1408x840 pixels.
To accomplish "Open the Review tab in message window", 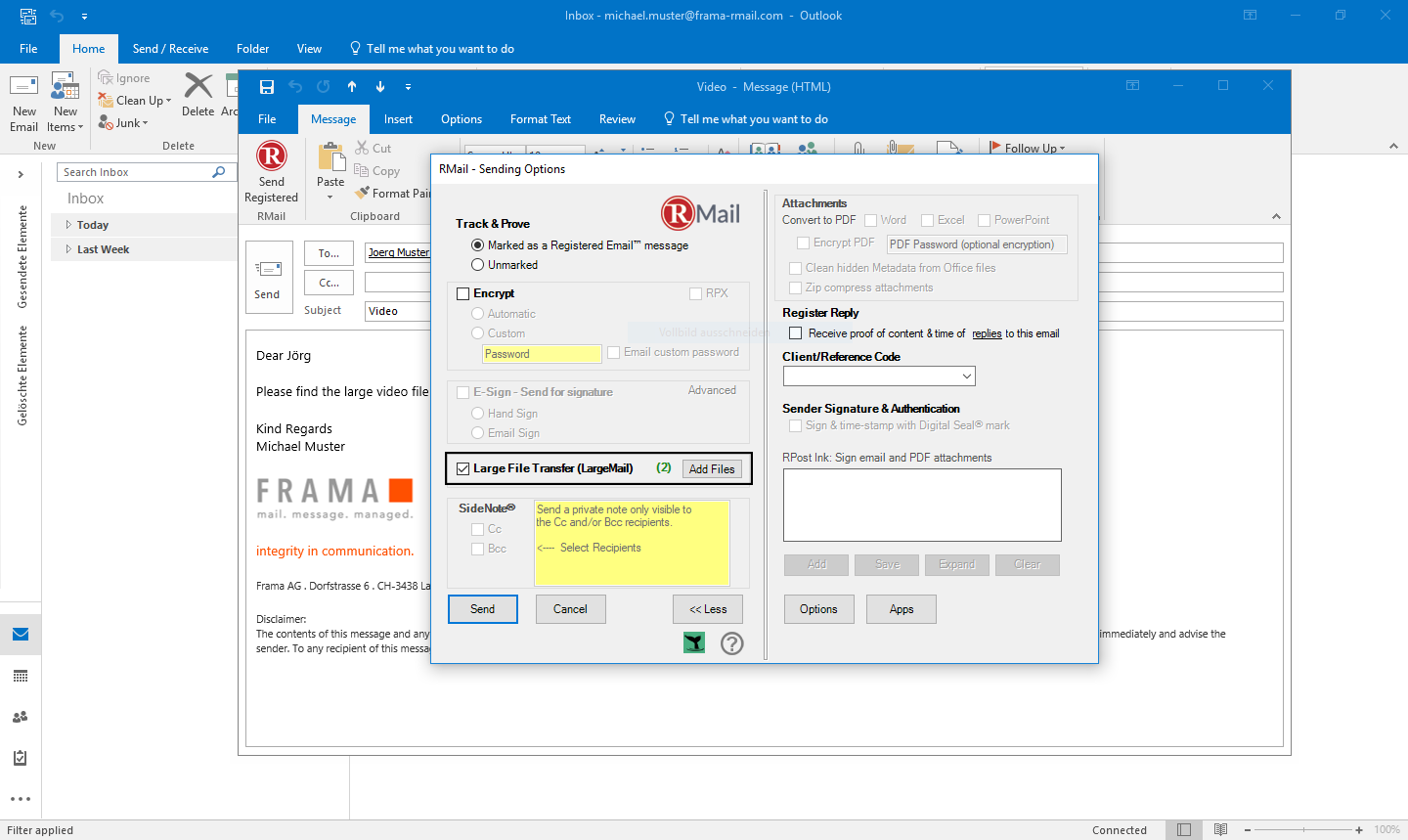I will [617, 119].
